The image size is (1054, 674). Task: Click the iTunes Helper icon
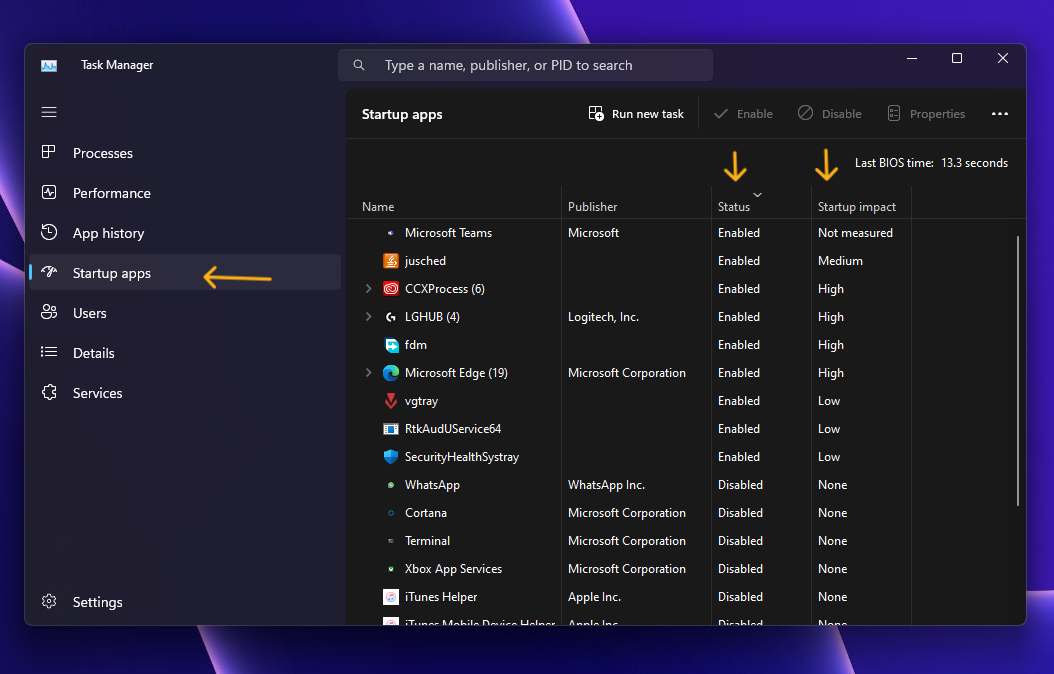[391, 597]
